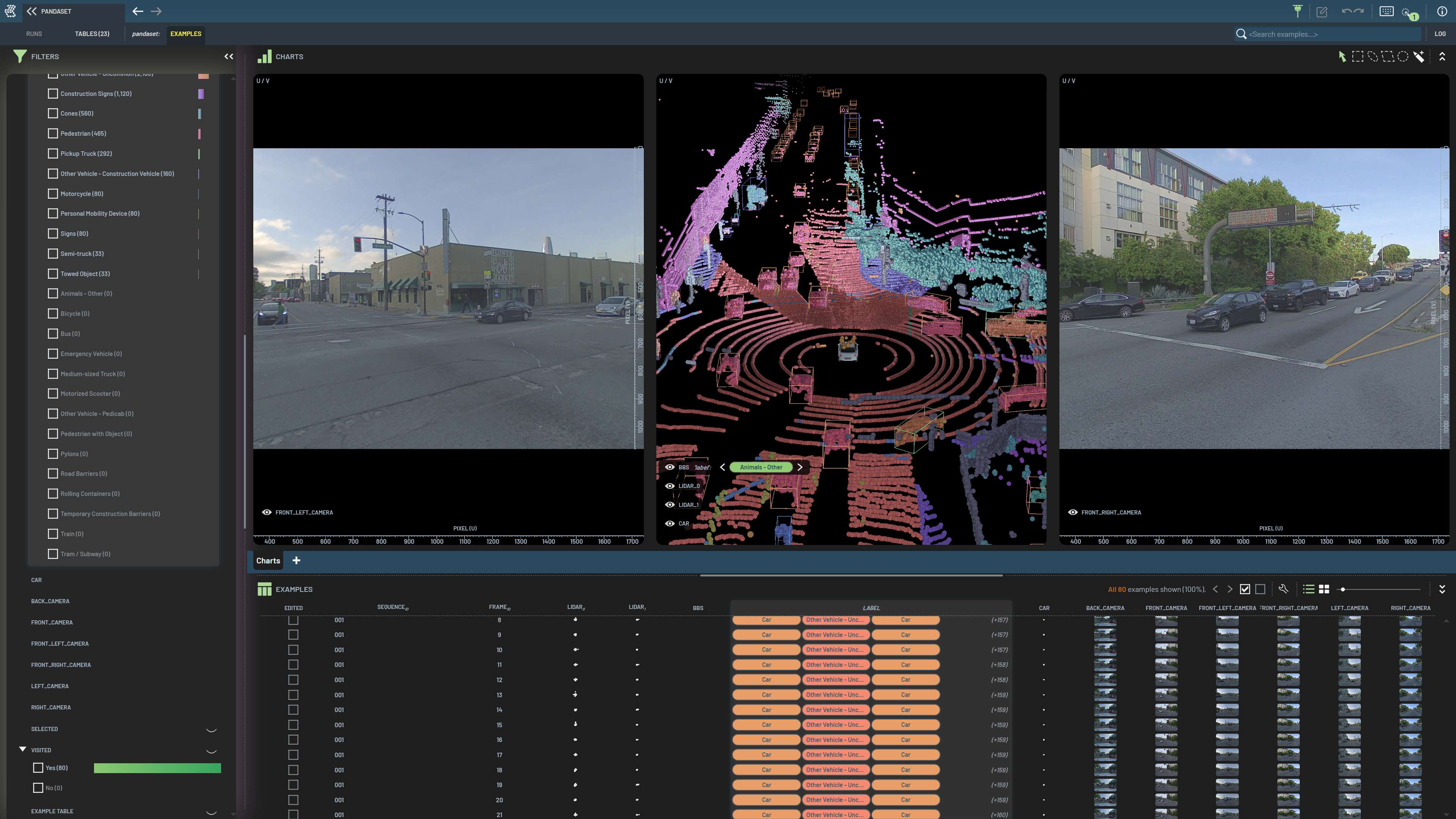
Task: Collapse the Visited filter group triangle
Action: (x=23, y=750)
